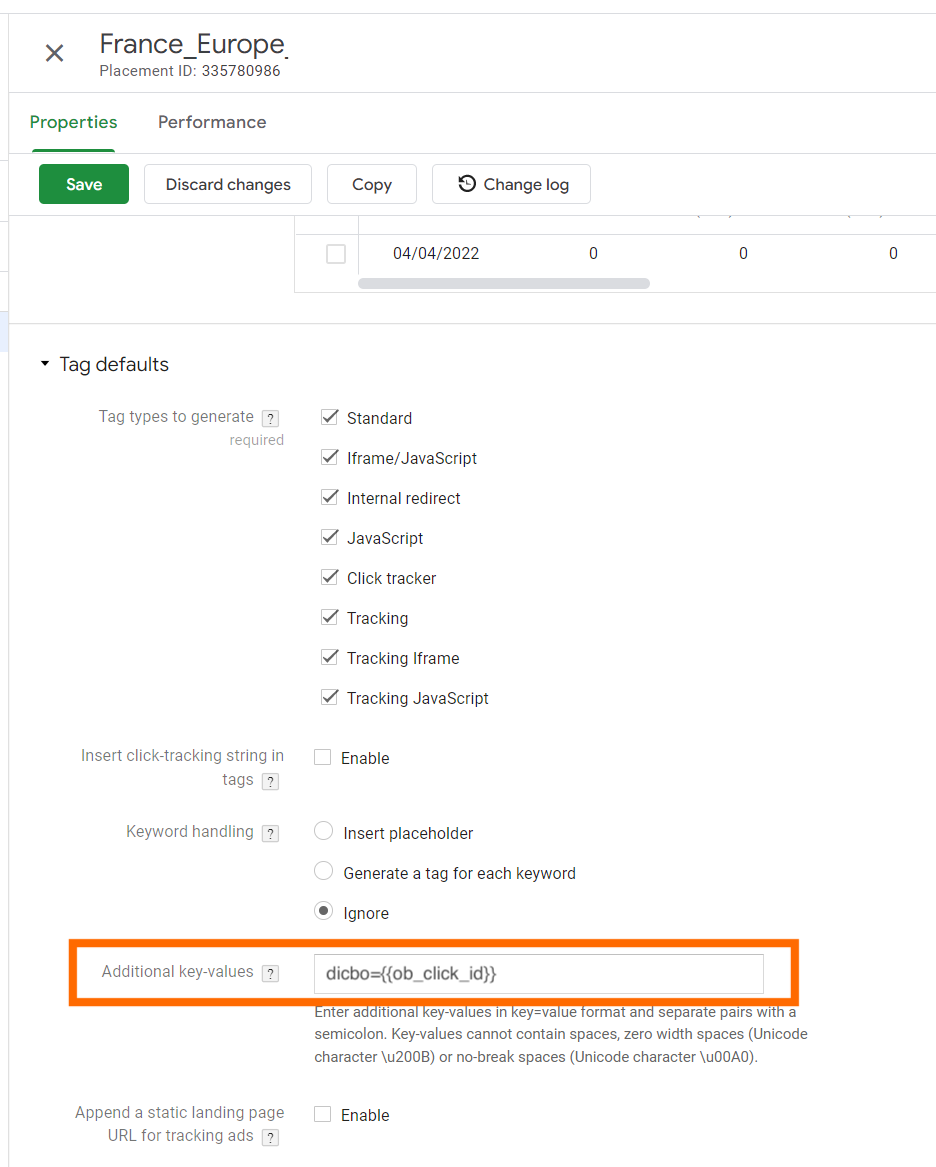Open the Properties tab
This screenshot has height=1167, width=936.
pos(73,122)
